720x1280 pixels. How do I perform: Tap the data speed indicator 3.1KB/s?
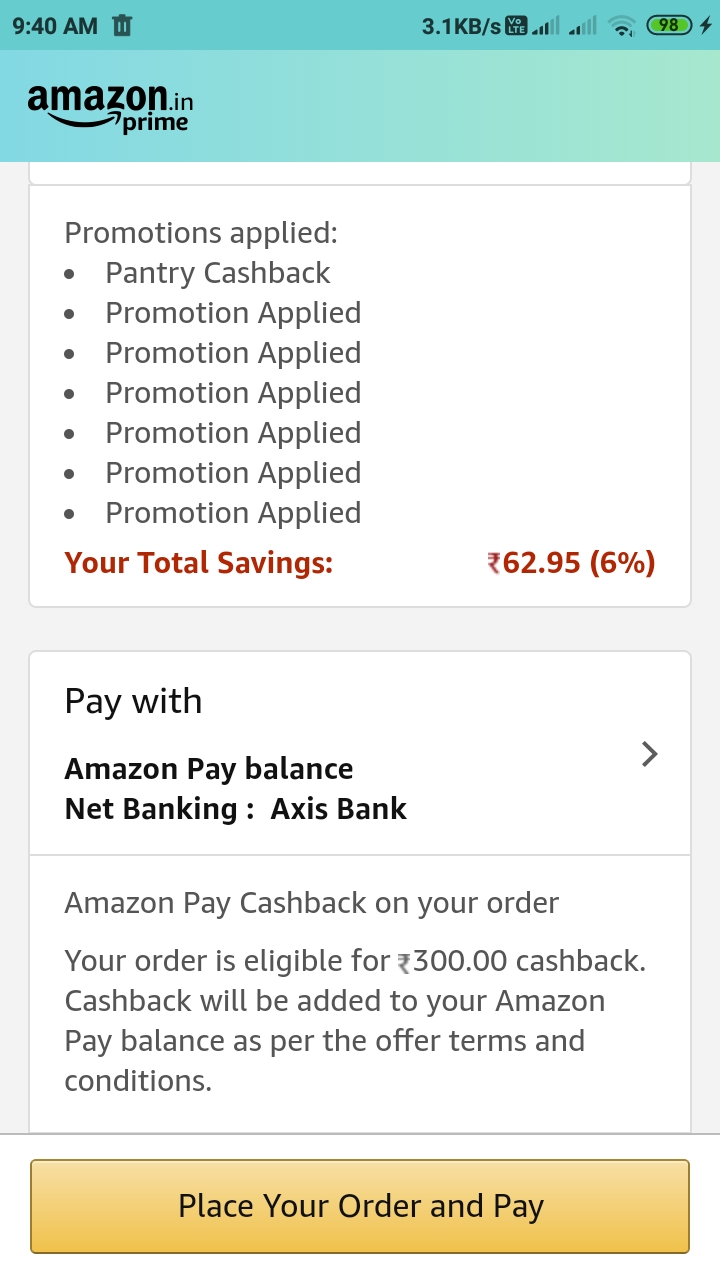[459, 26]
